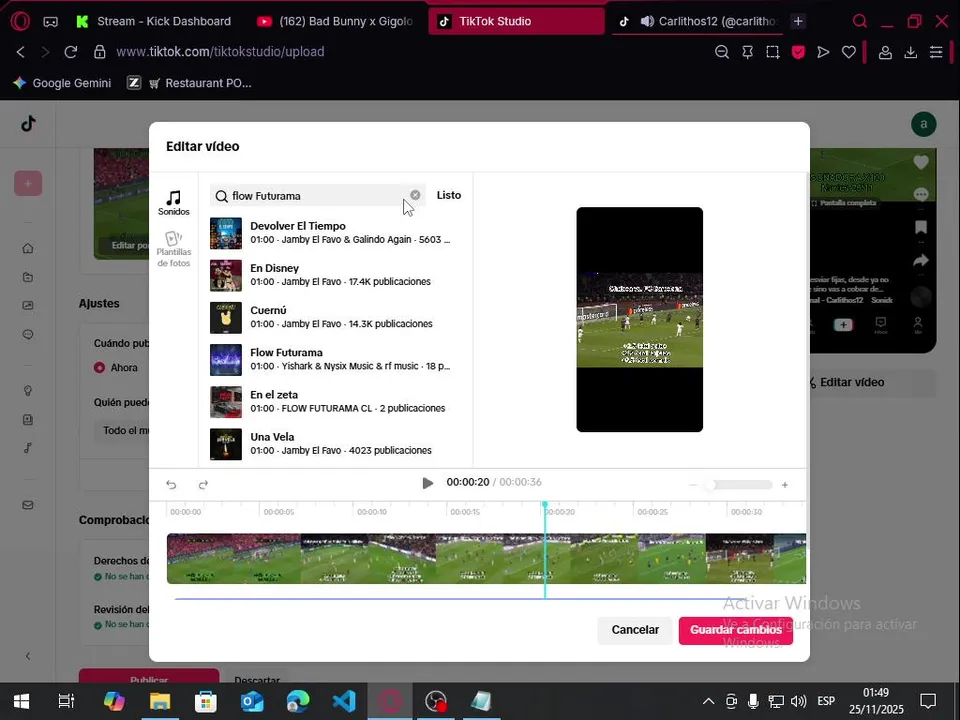This screenshot has height=720, width=960.
Task: Zoom out the timeline with minus
Action: (692, 485)
